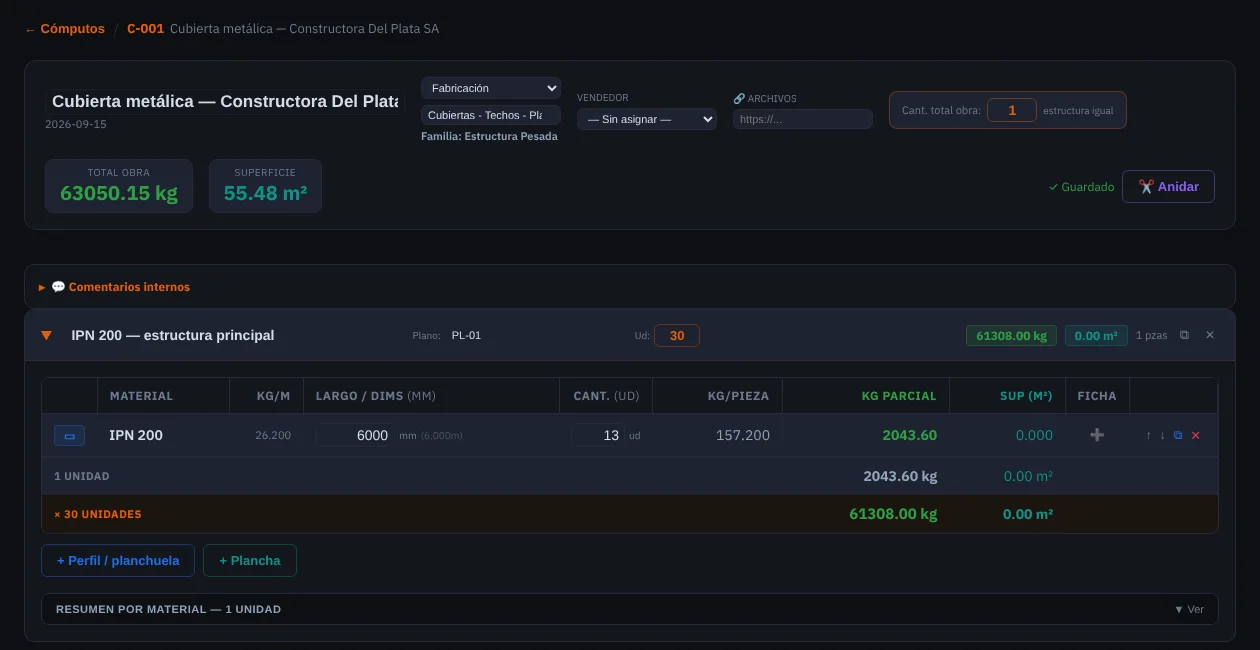The height and width of the screenshot is (650, 1260).
Task: Open the Vendedor Sin asignar dropdown
Action: [x=647, y=119]
